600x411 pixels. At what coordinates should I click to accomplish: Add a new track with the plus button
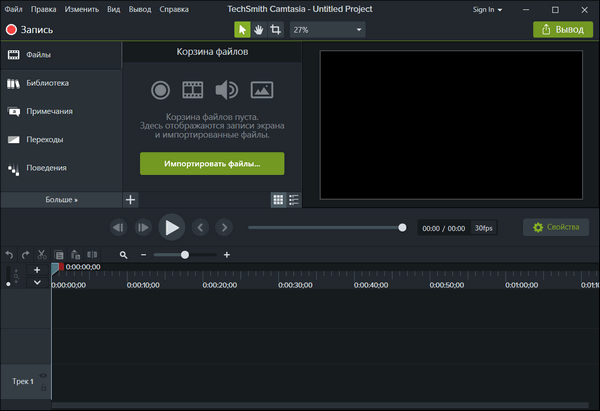tap(37, 270)
